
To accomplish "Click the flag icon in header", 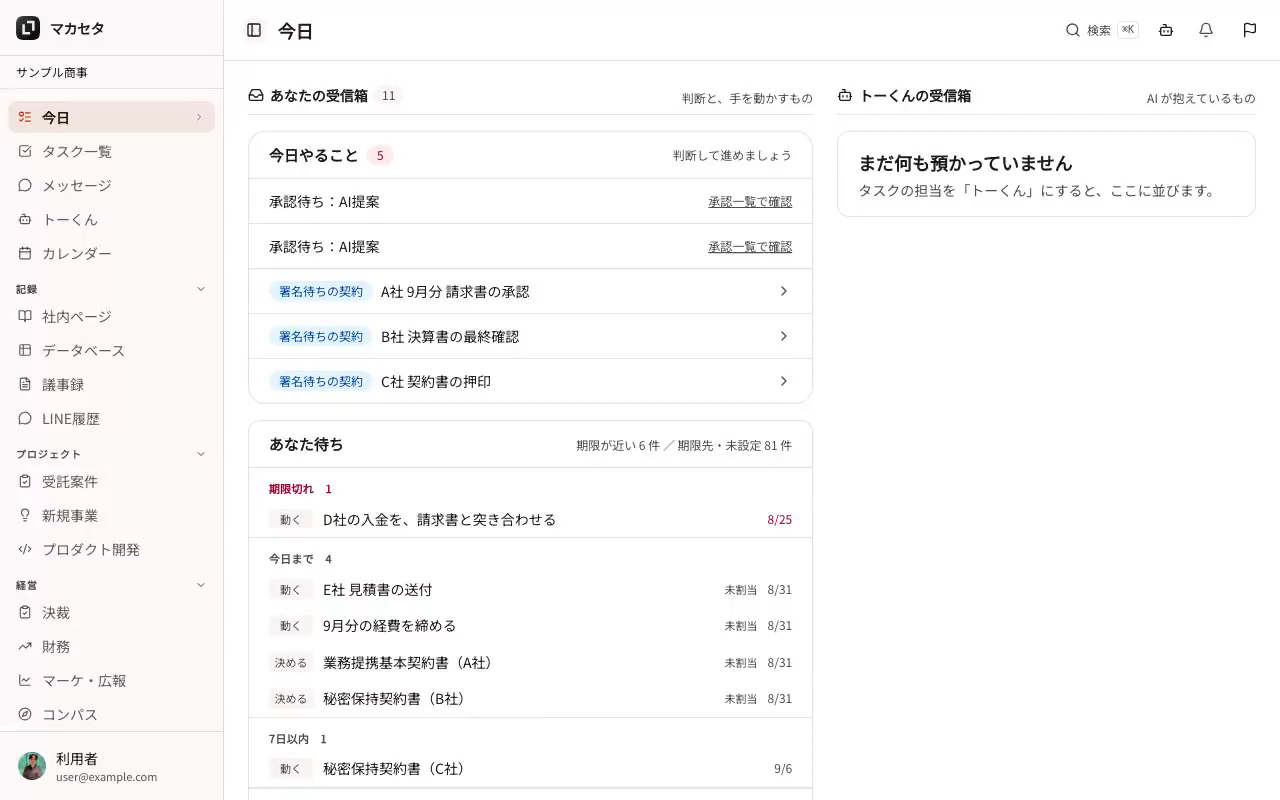I will point(1250,30).
